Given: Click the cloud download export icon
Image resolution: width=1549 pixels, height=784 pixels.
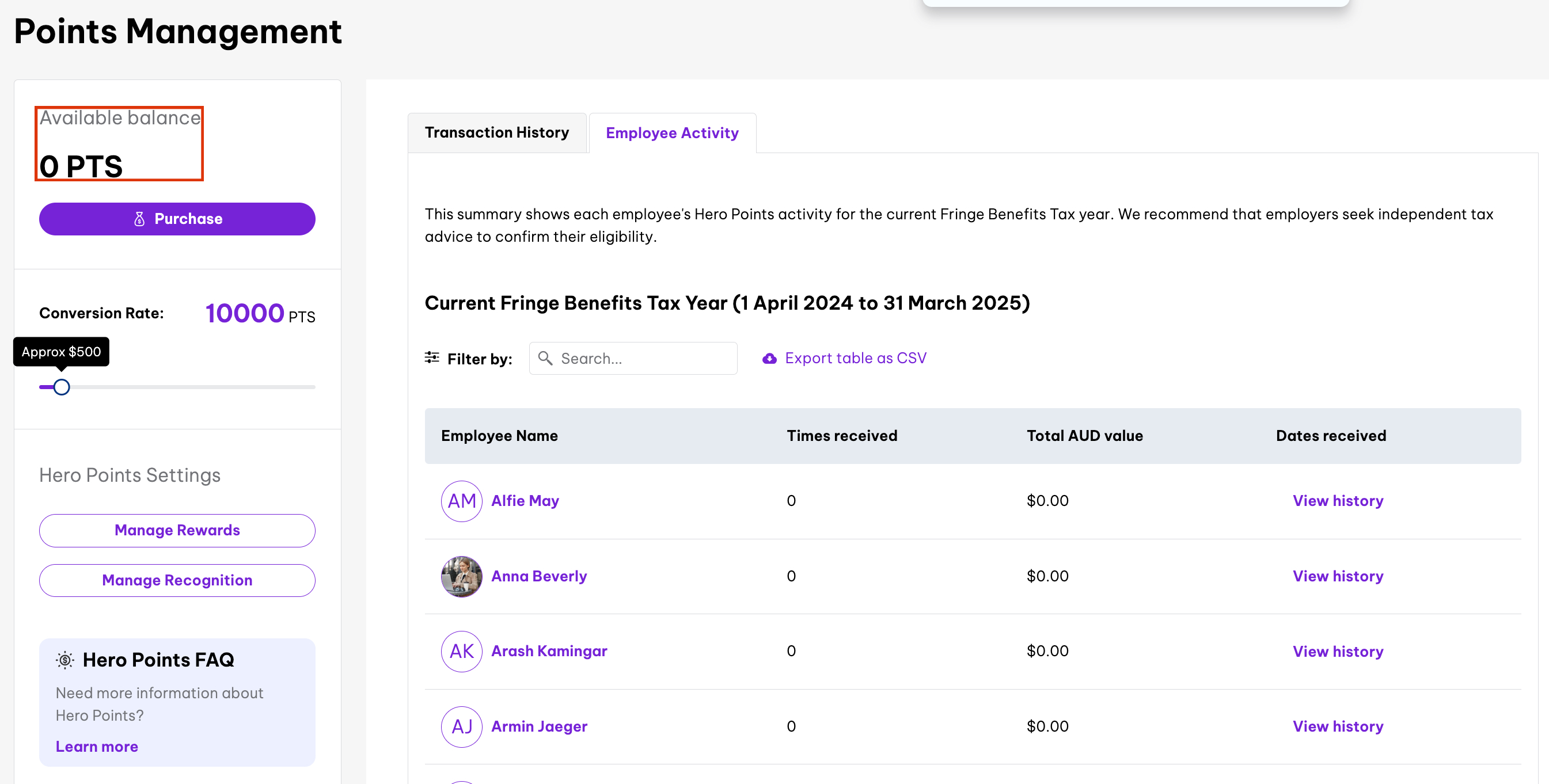Looking at the screenshot, I should 769,359.
